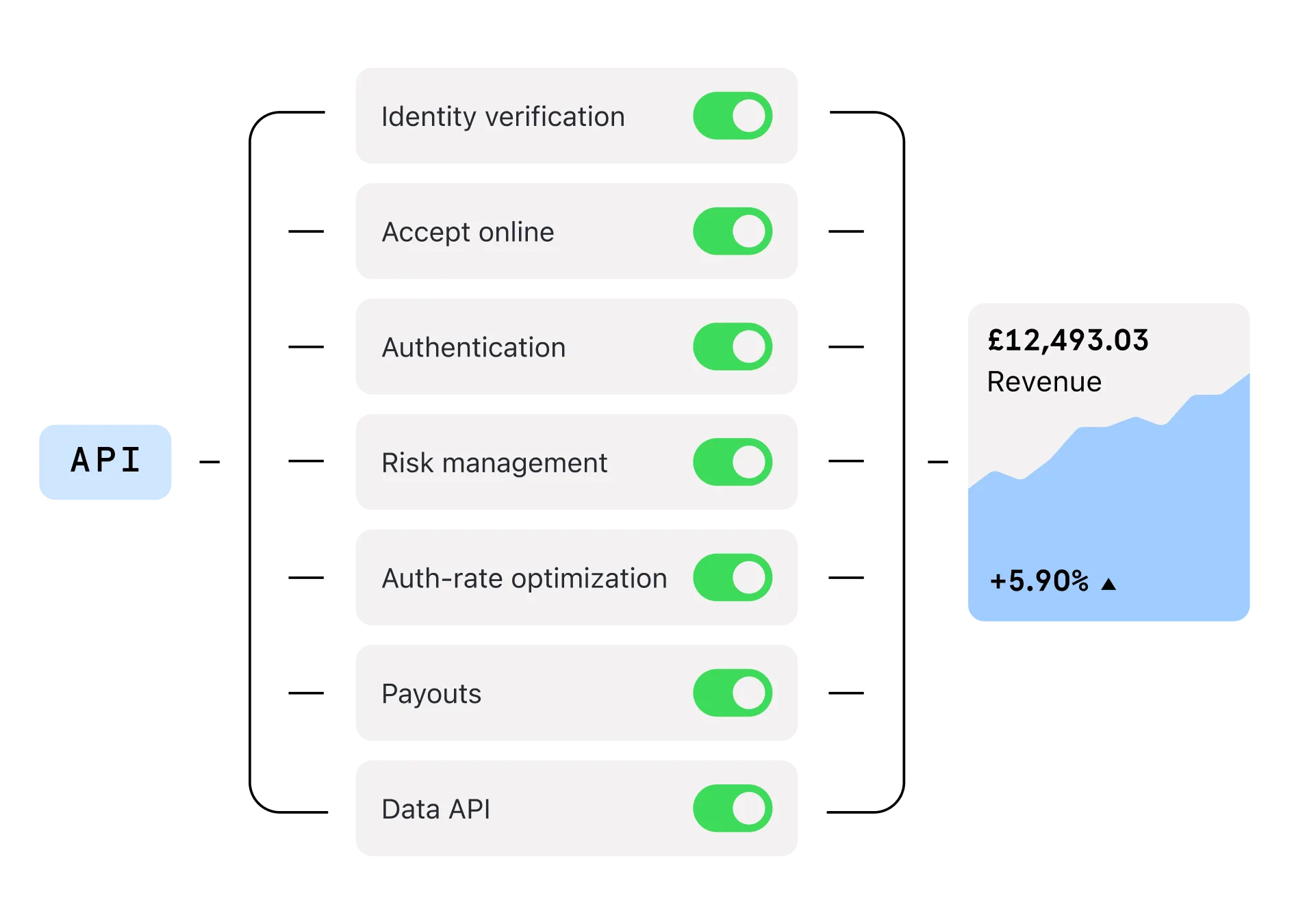
Task: Click the +5.90% growth figure
Action: click(1039, 581)
